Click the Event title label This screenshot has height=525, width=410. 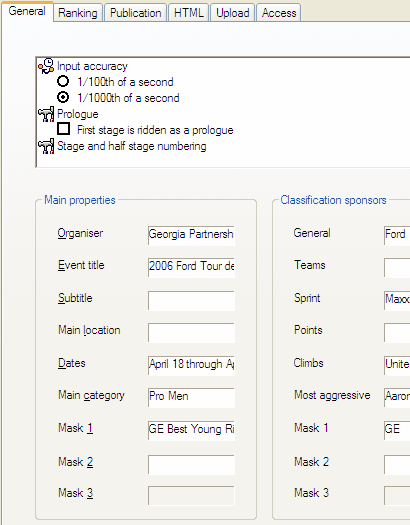(81, 265)
